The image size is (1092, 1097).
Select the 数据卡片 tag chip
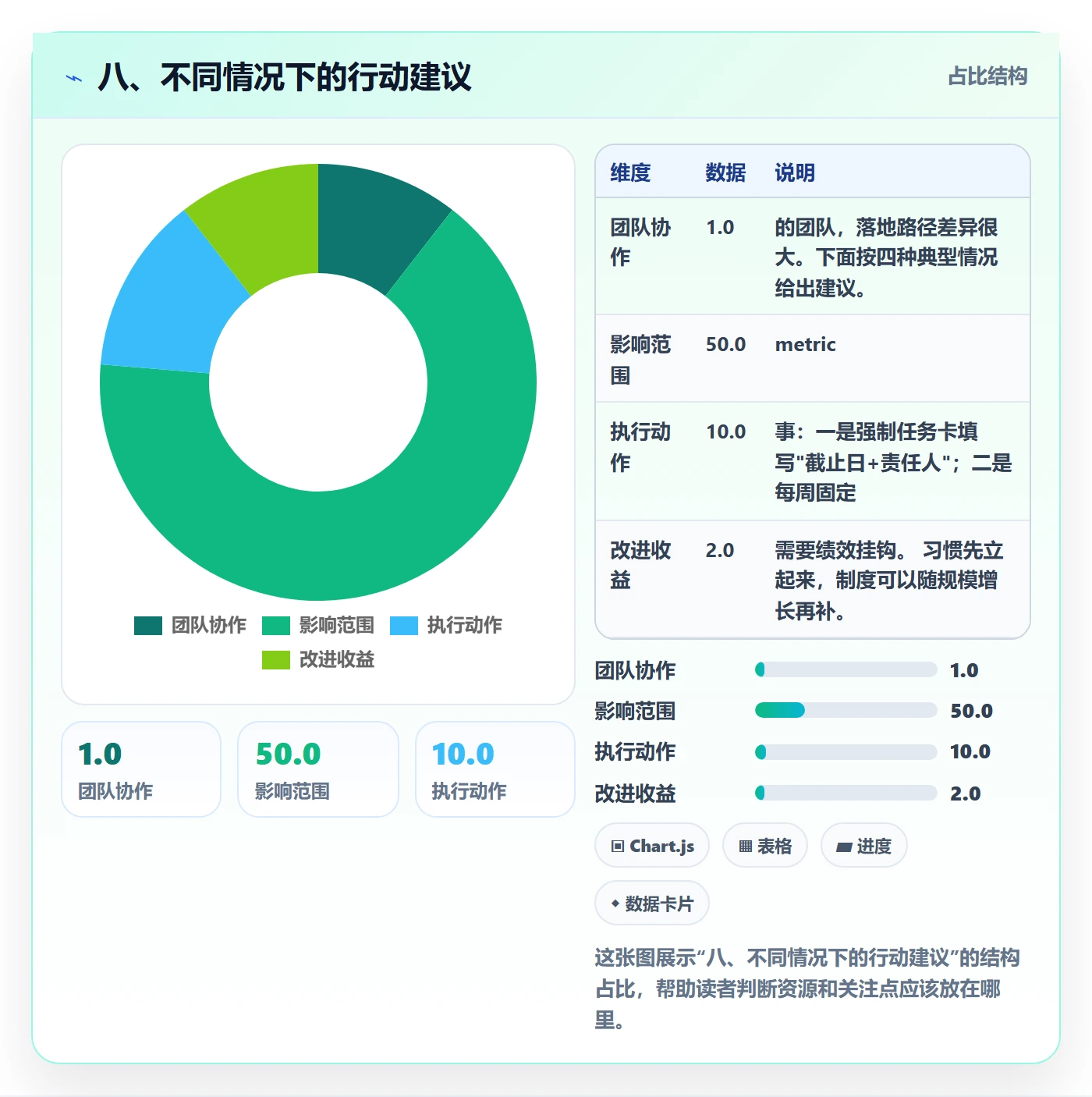tap(652, 904)
